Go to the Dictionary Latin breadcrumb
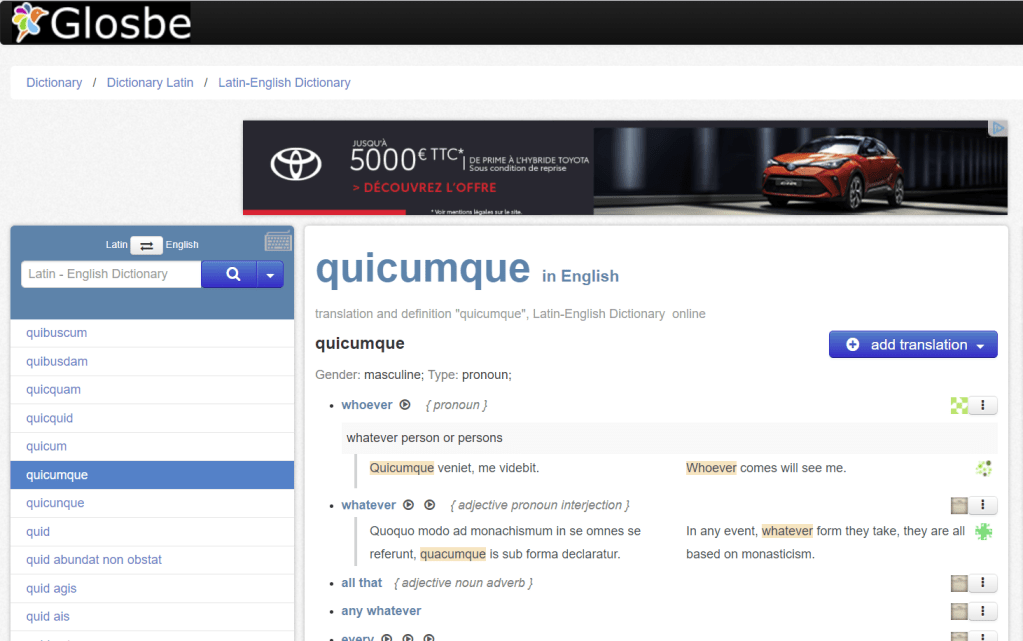 pyautogui.click(x=150, y=82)
